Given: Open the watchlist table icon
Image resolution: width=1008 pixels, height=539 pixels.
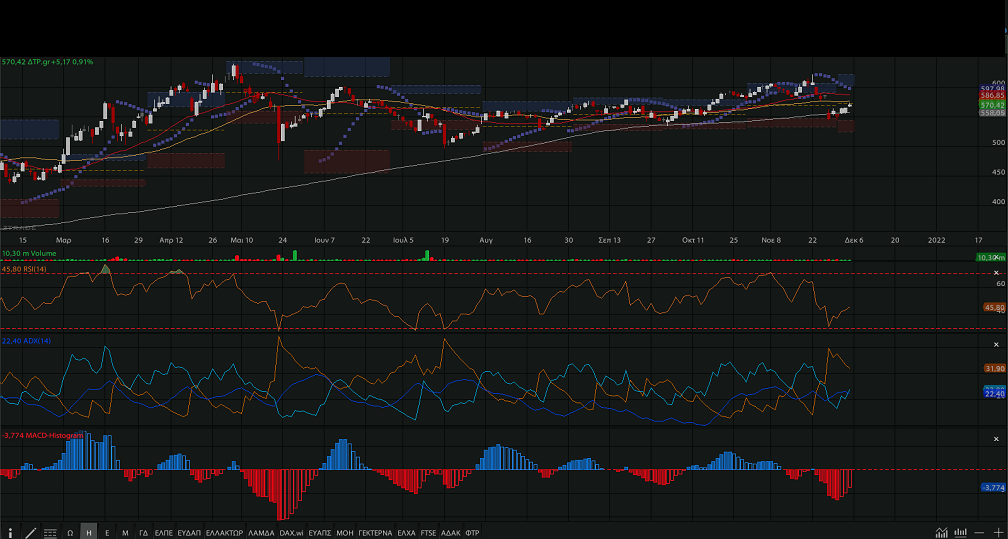Looking at the screenshot, I should [x=50, y=532].
